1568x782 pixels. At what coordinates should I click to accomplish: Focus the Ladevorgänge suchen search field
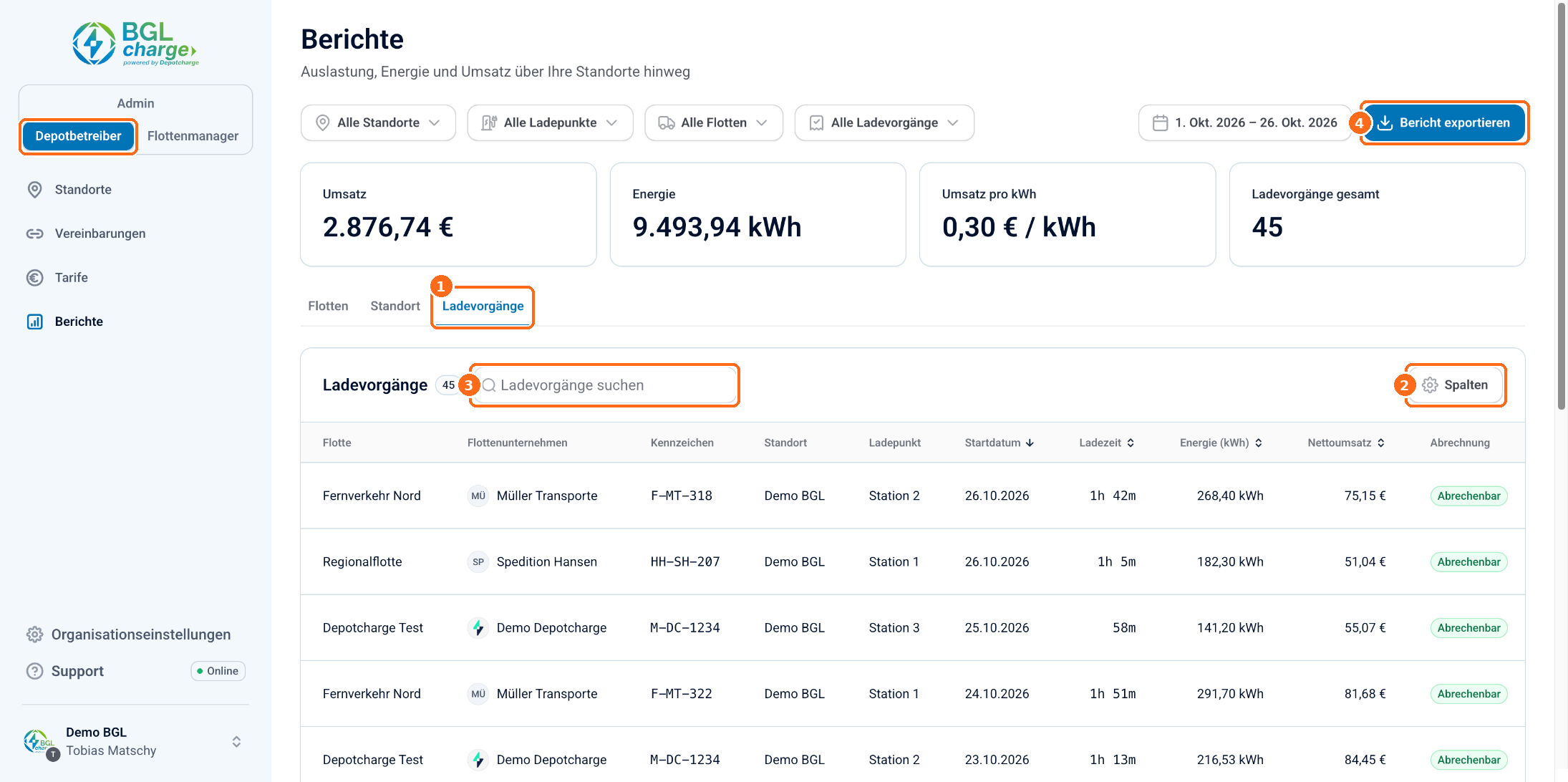pos(605,385)
